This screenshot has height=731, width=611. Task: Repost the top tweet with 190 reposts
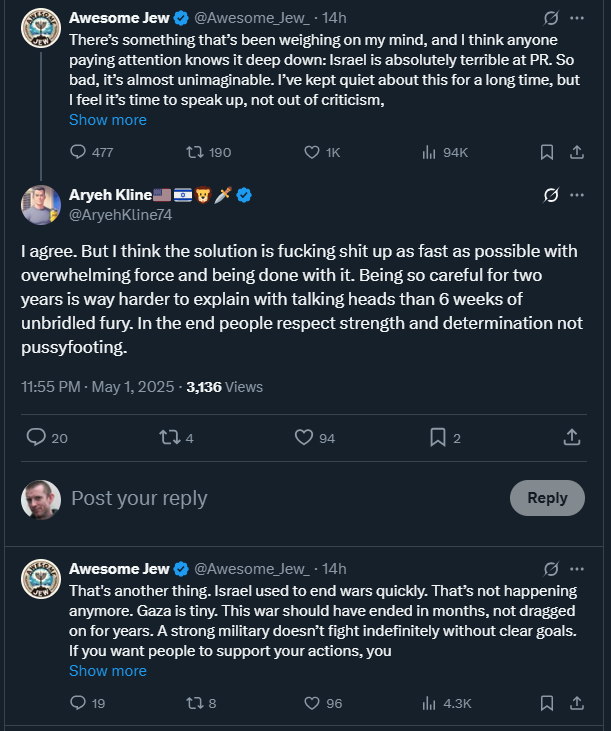[195, 152]
